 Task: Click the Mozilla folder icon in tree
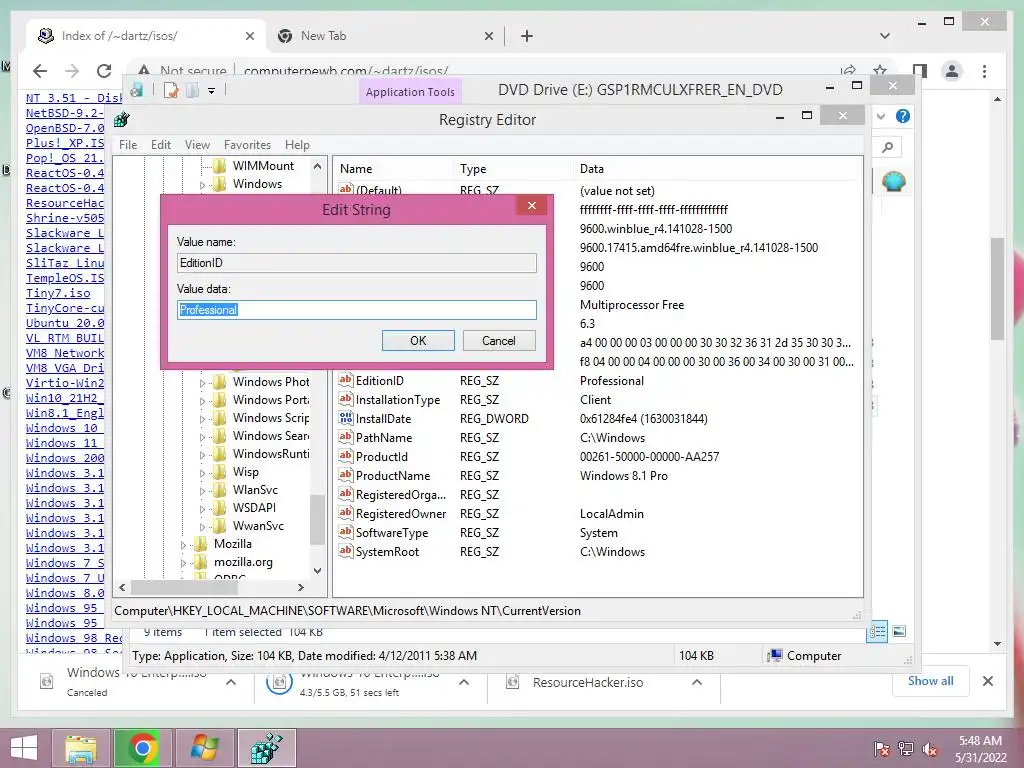[x=200, y=544]
